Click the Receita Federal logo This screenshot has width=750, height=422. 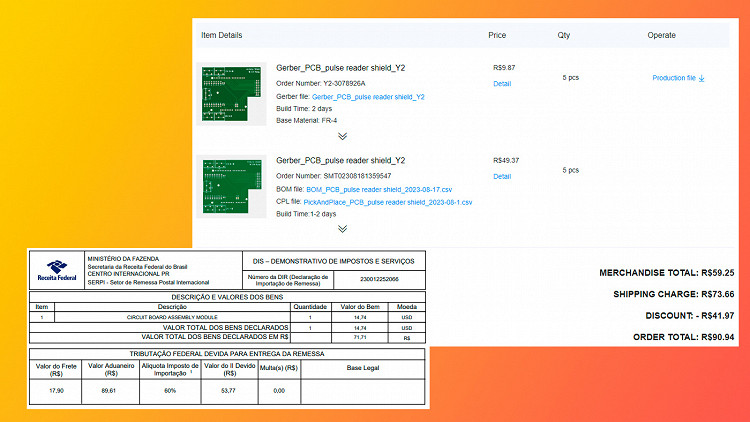pyautogui.click(x=57, y=270)
